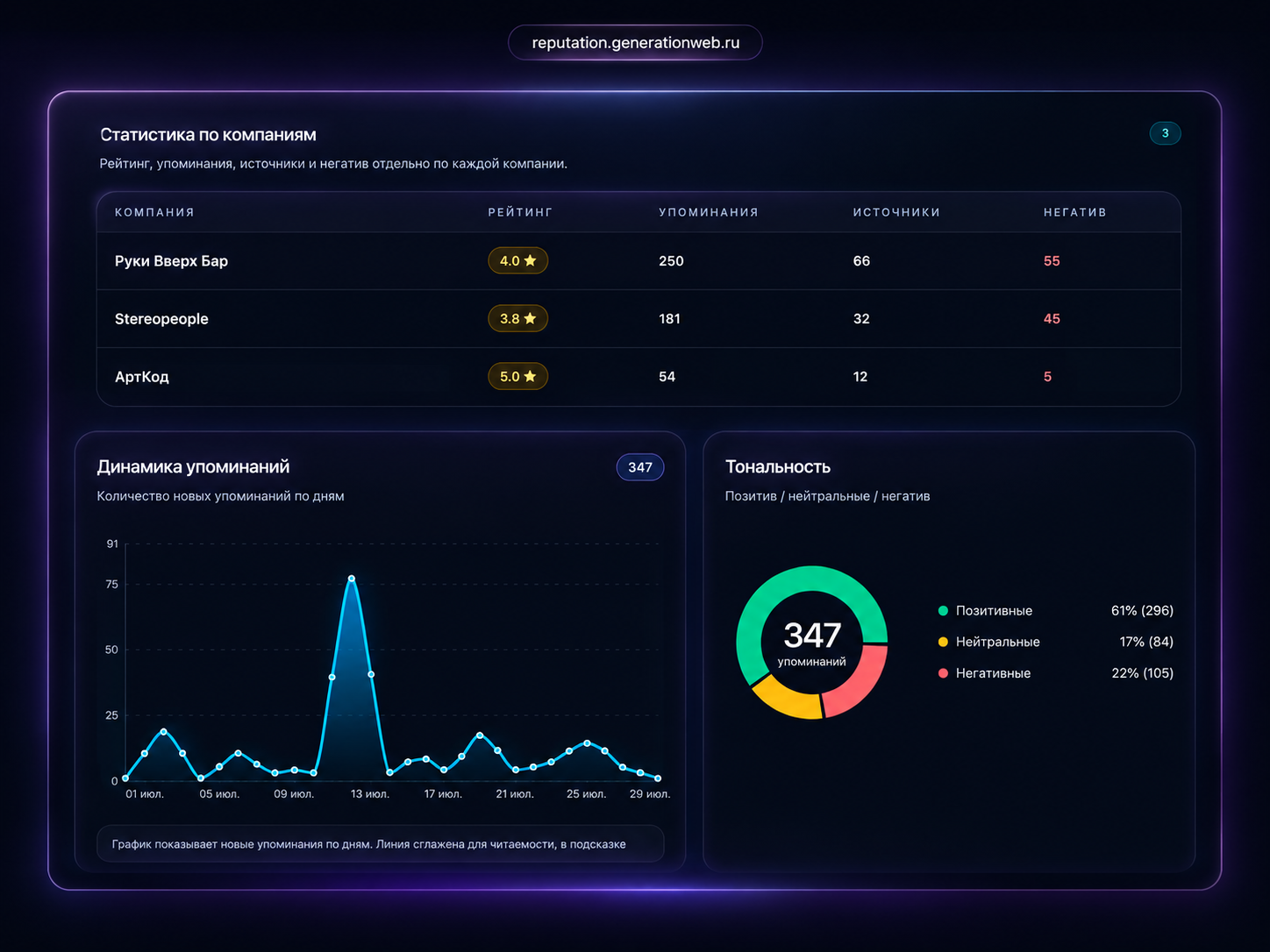Sort by the Негатив column header
The width and height of the screenshot is (1270, 952).
1074,212
